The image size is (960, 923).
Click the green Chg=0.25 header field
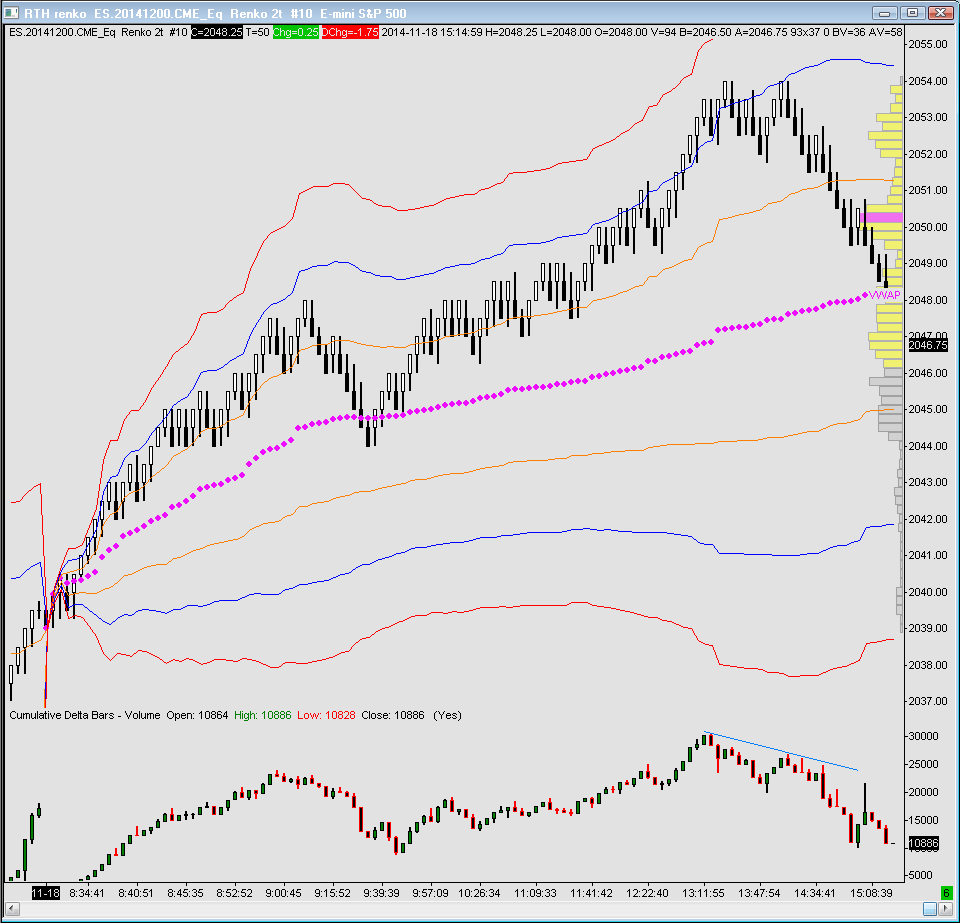pos(296,32)
